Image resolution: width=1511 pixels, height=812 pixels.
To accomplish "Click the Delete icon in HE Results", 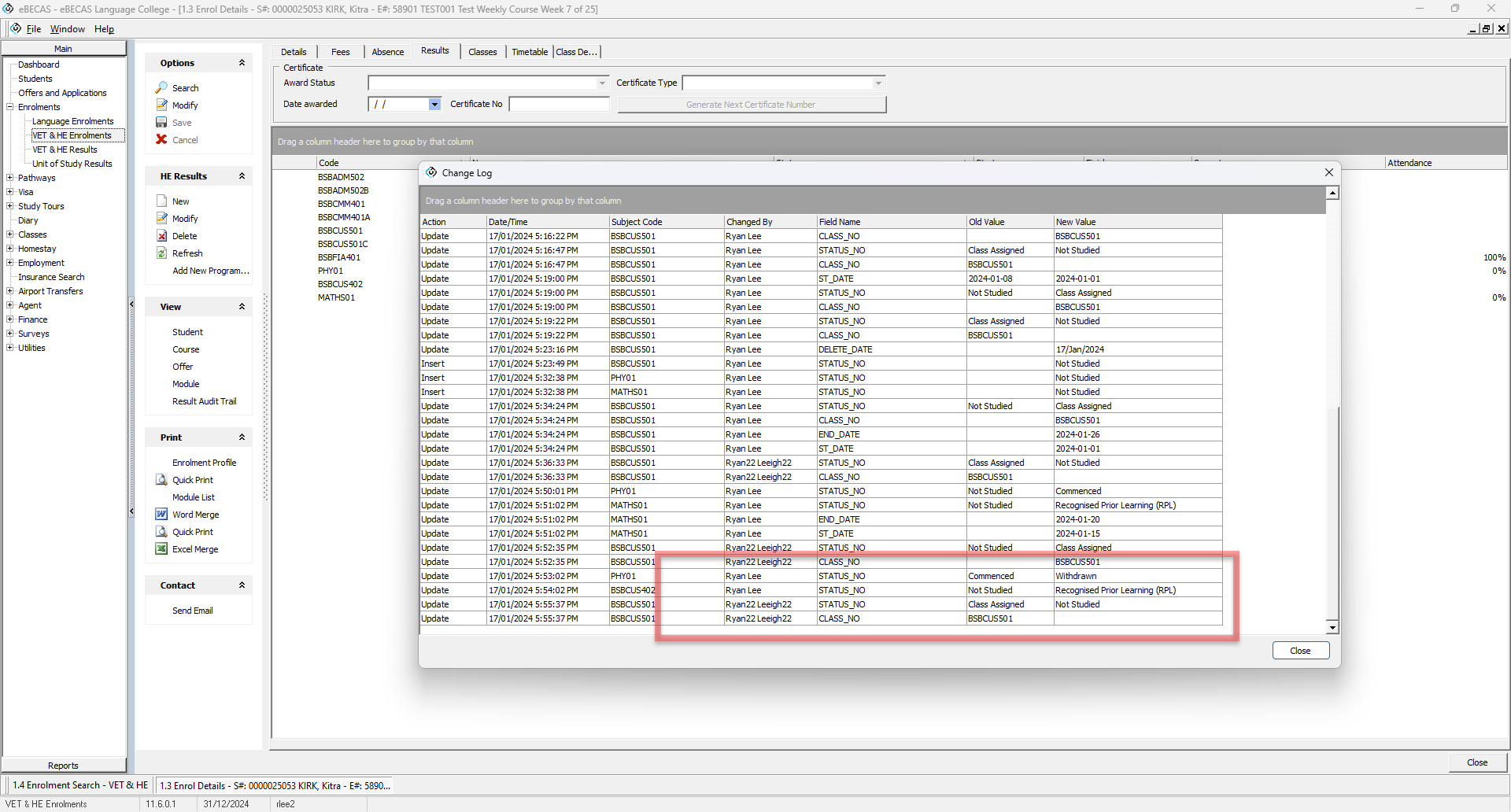I will [x=161, y=236].
